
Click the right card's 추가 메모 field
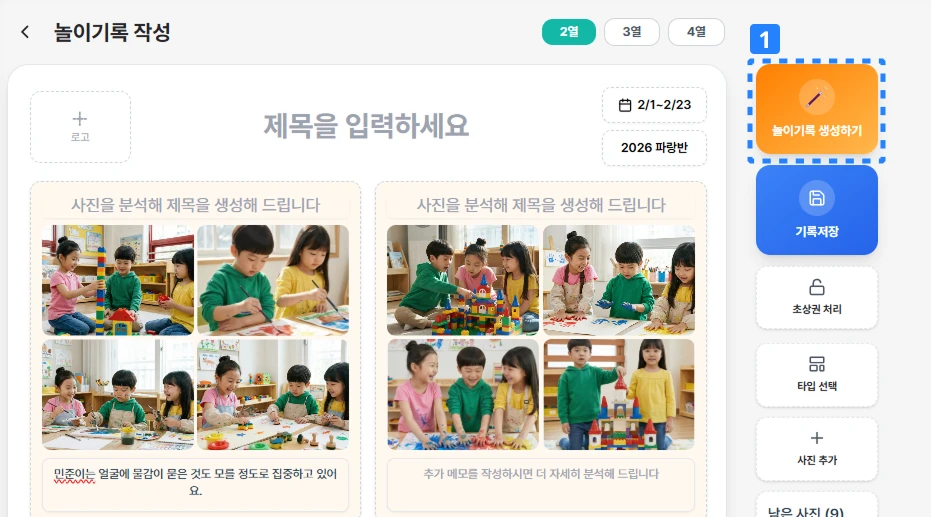(x=541, y=484)
